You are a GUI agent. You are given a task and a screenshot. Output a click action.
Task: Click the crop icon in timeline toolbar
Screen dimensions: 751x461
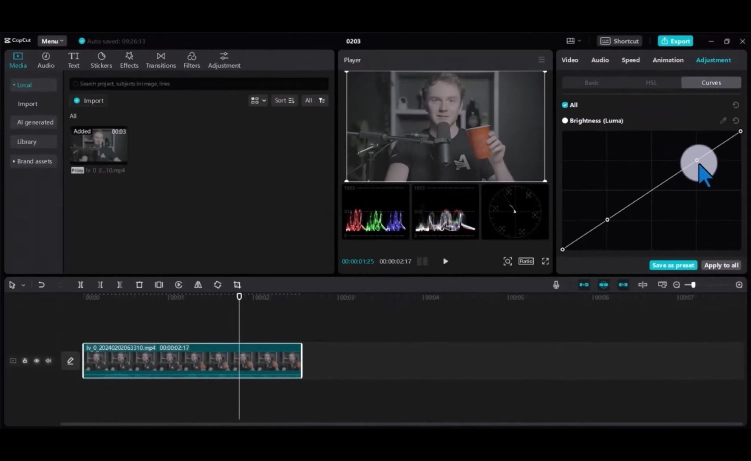pos(237,285)
